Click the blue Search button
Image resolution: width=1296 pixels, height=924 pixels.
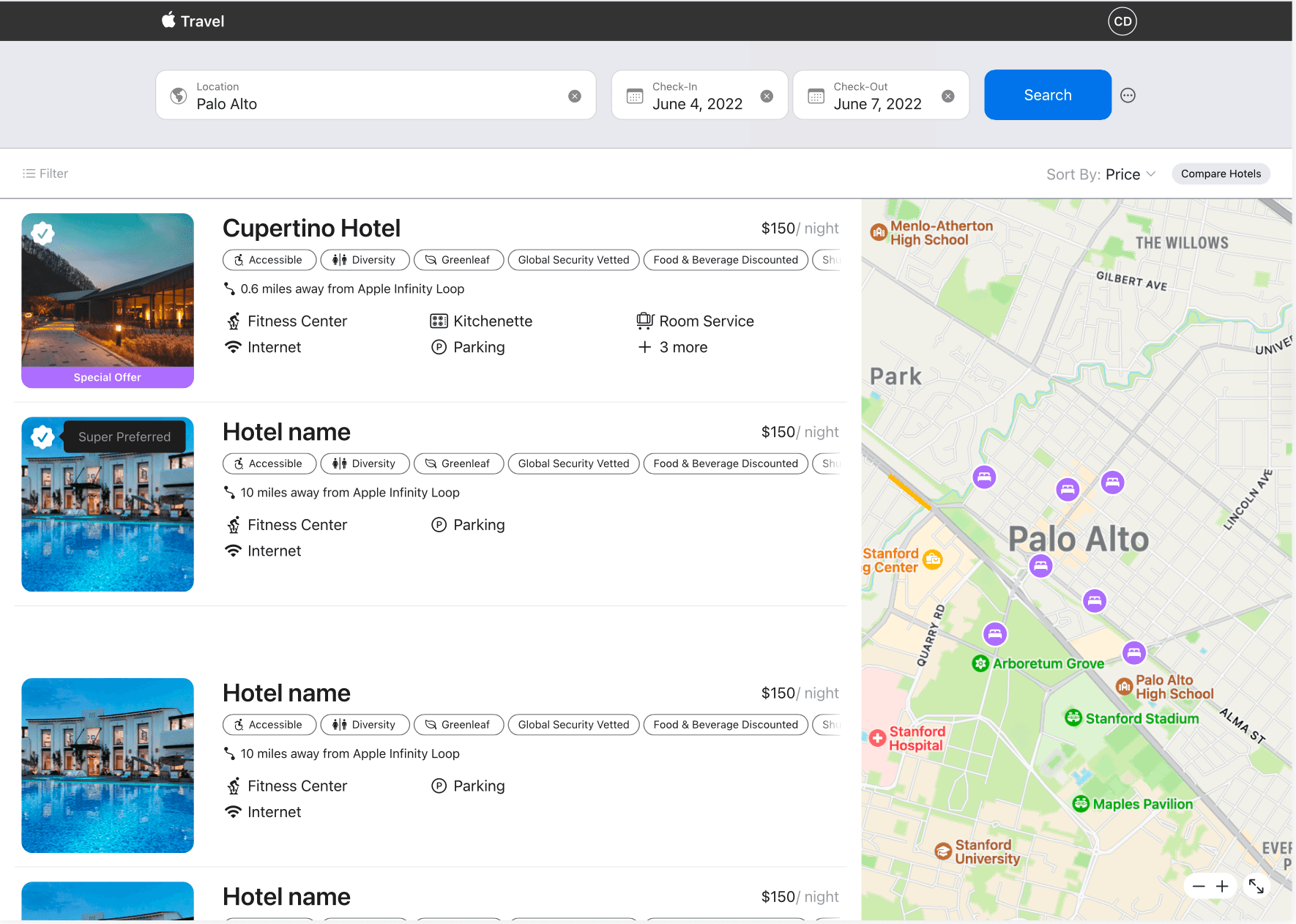1048,94
